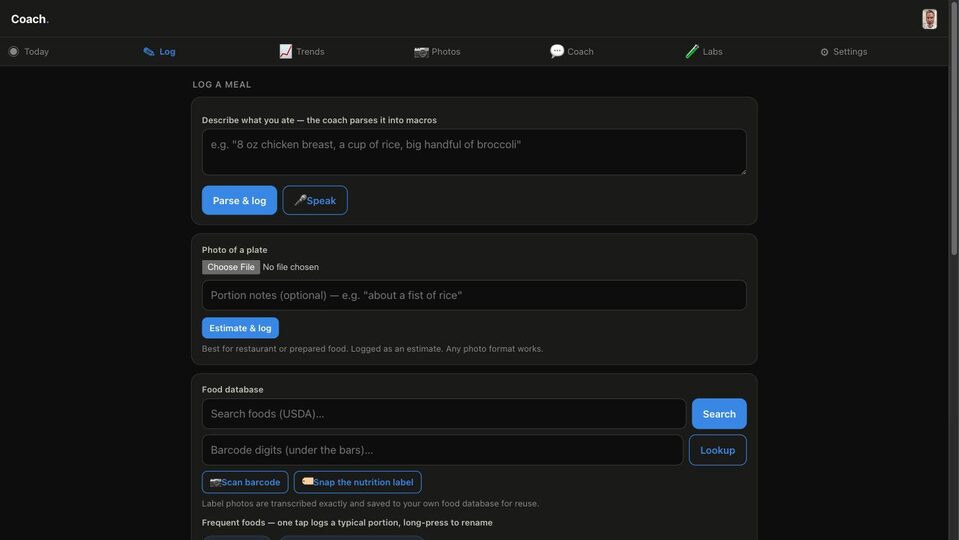Click the Photos camera icon
The image size is (959, 540).
[421, 52]
